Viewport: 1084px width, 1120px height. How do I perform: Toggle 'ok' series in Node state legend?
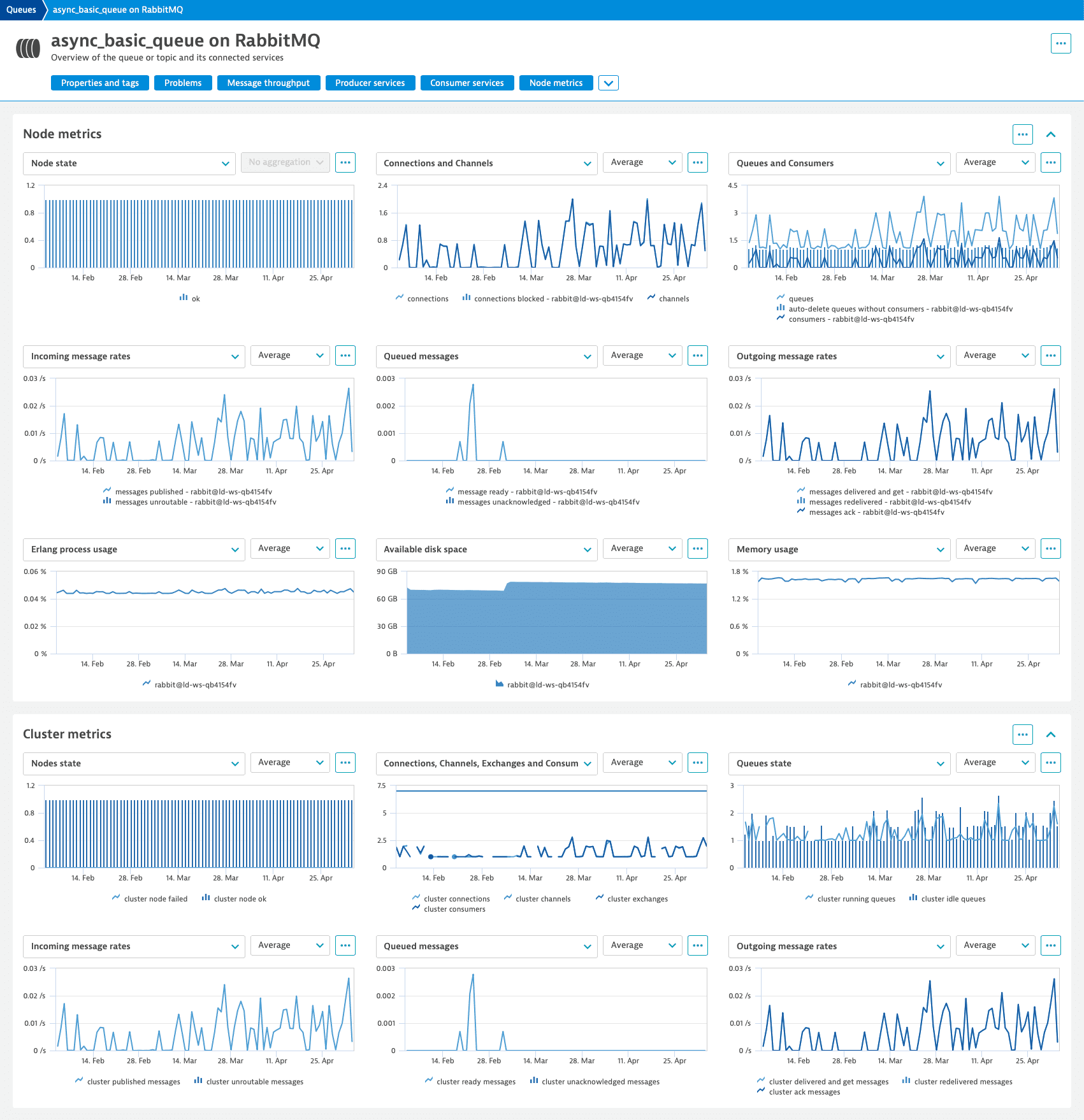(x=190, y=298)
